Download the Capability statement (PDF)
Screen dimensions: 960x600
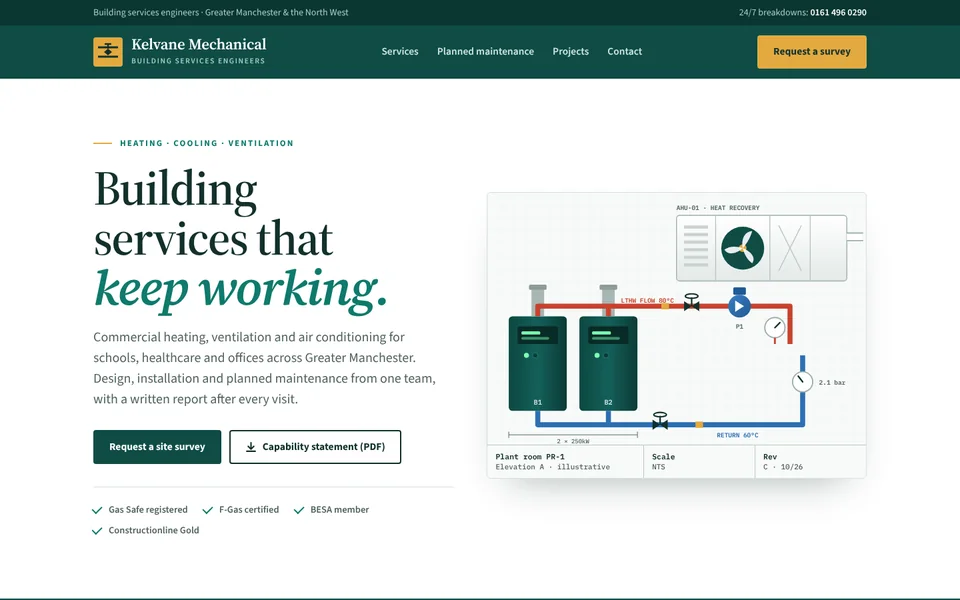click(x=315, y=447)
